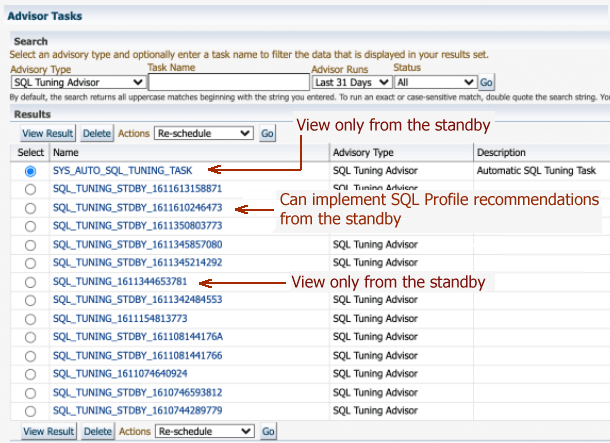Image resolution: width=610 pixels, height=443 pixels.
Task: Select radio for SQL_TUNING_1611344653781
Action: point(30,282)
